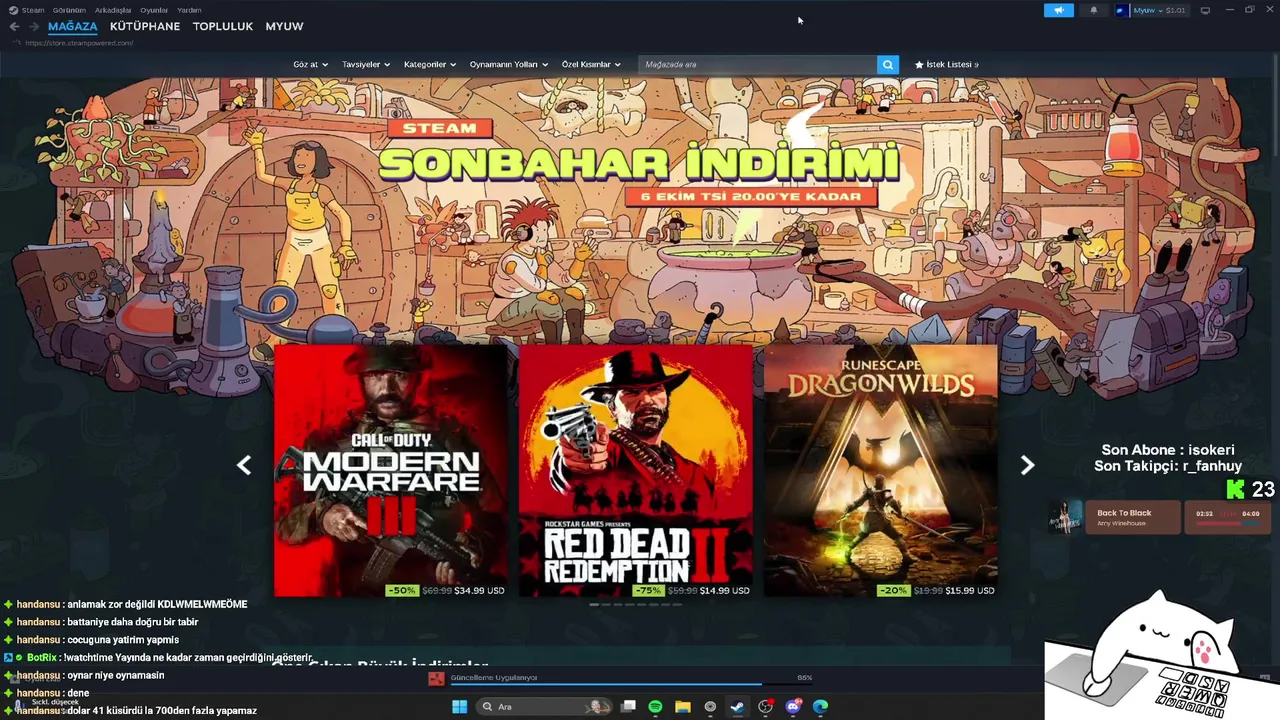Show previous carousel games with left arrow
The image size is (1280, 720).
(x=243, y=465)
